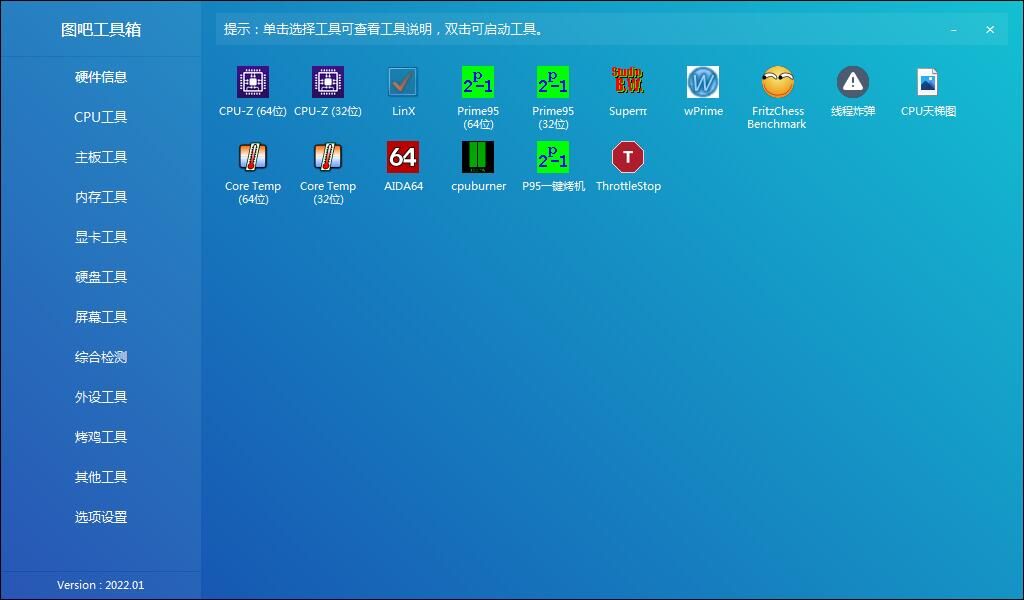Go to 硬盘工具 in the sidebar
The image size is (1024, 600).
point(101,277)
